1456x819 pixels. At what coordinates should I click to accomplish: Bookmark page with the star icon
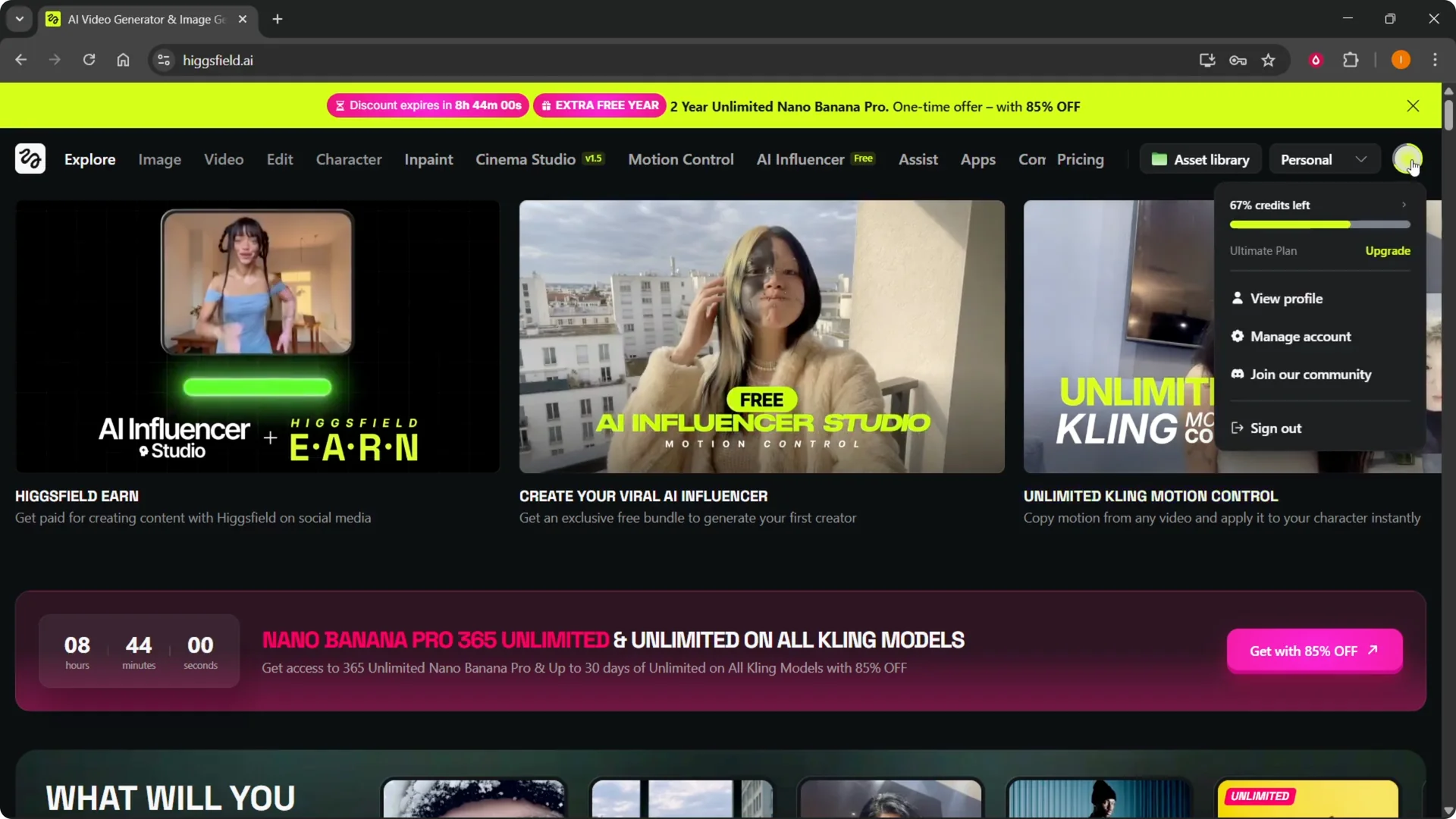[x=1269, y=60]
